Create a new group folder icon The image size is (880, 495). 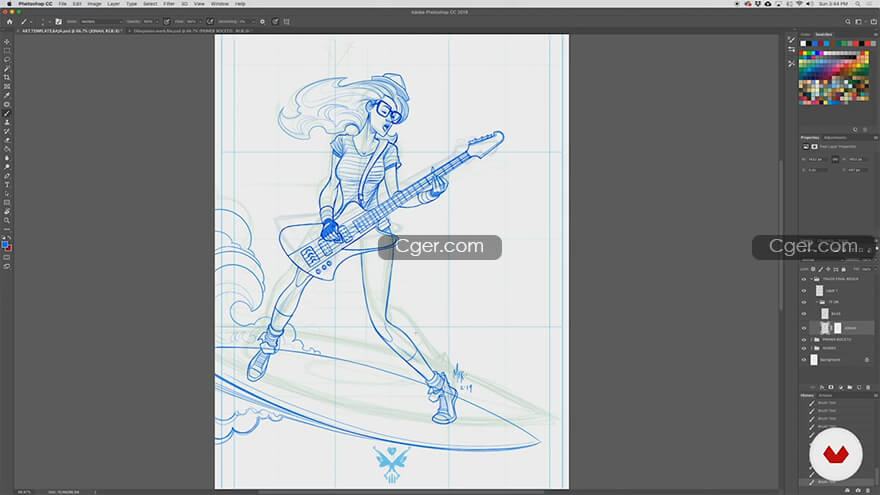pyautogui.click(x=850, y=387)
